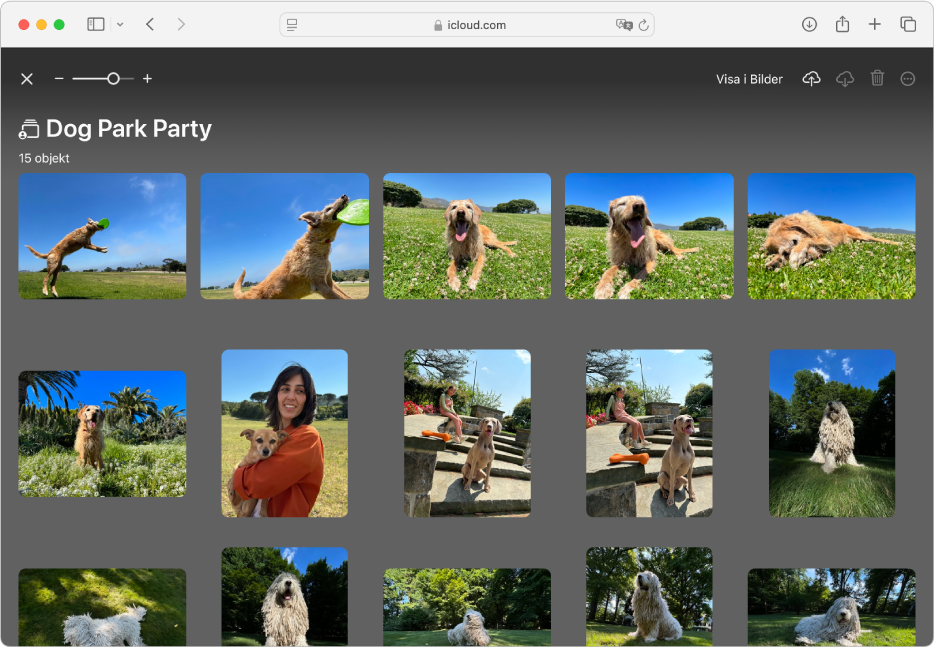Click Visa i Bilder link

749,79
